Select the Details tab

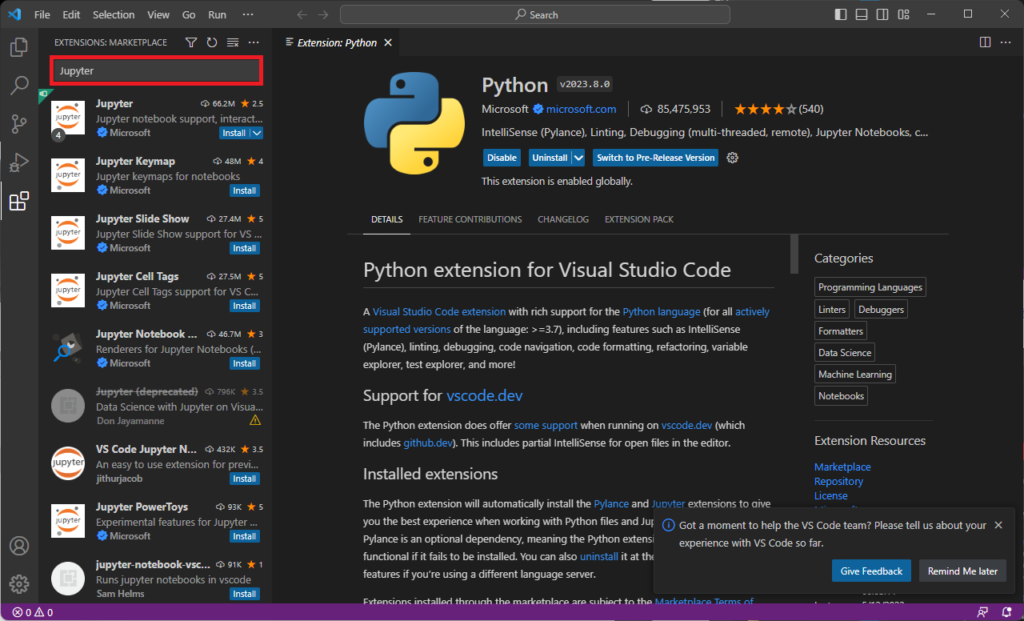point(387,219)
